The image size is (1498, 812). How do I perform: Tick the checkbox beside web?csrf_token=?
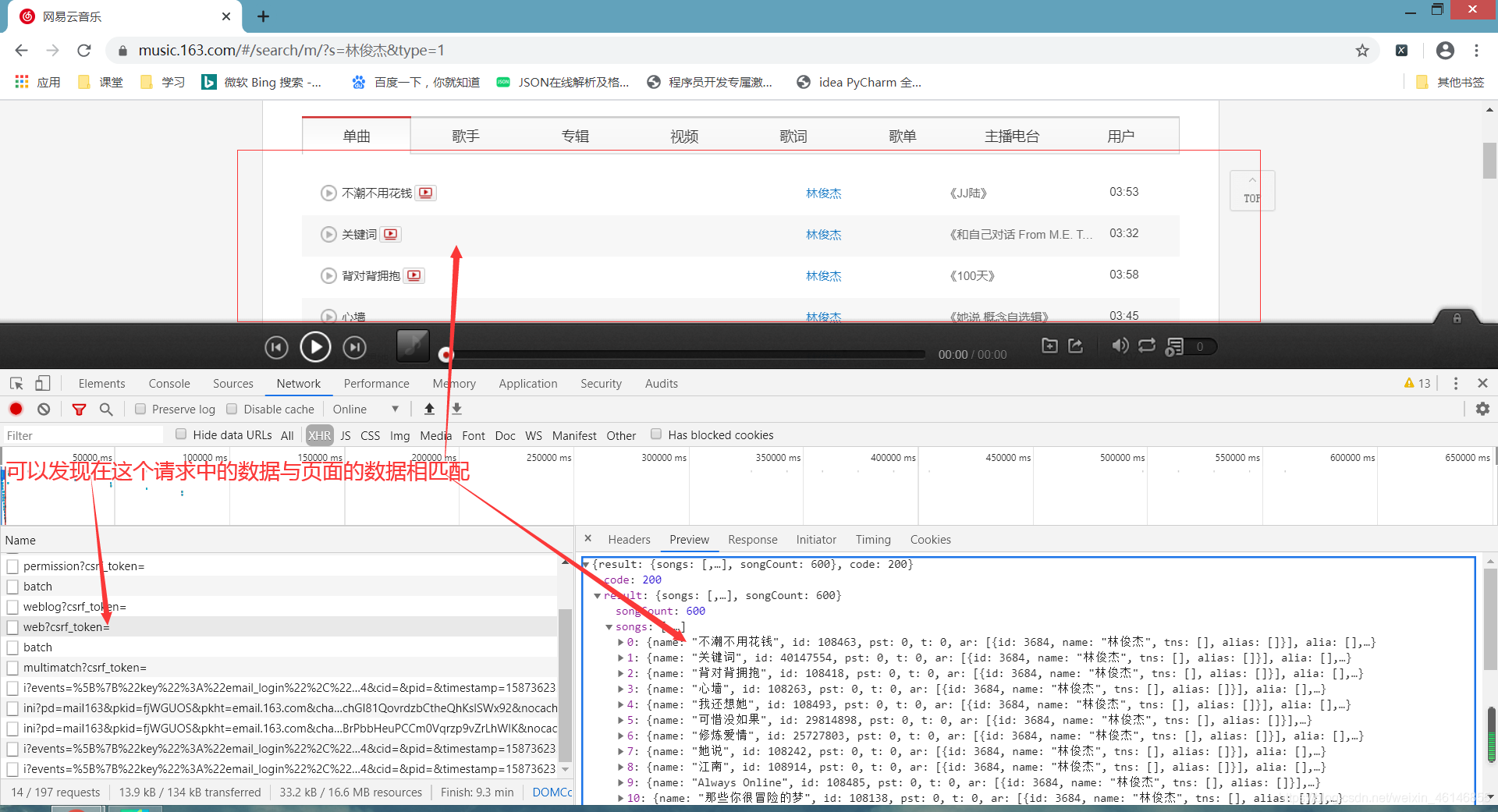point(12,627)
